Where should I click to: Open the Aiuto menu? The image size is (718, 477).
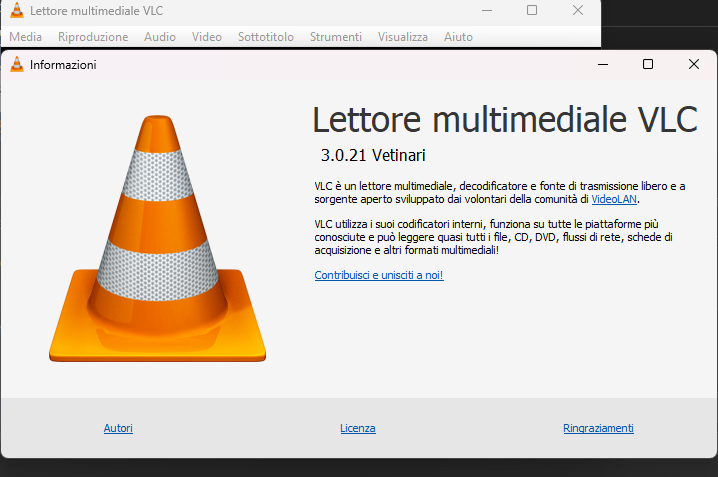[x=458, y=37]
